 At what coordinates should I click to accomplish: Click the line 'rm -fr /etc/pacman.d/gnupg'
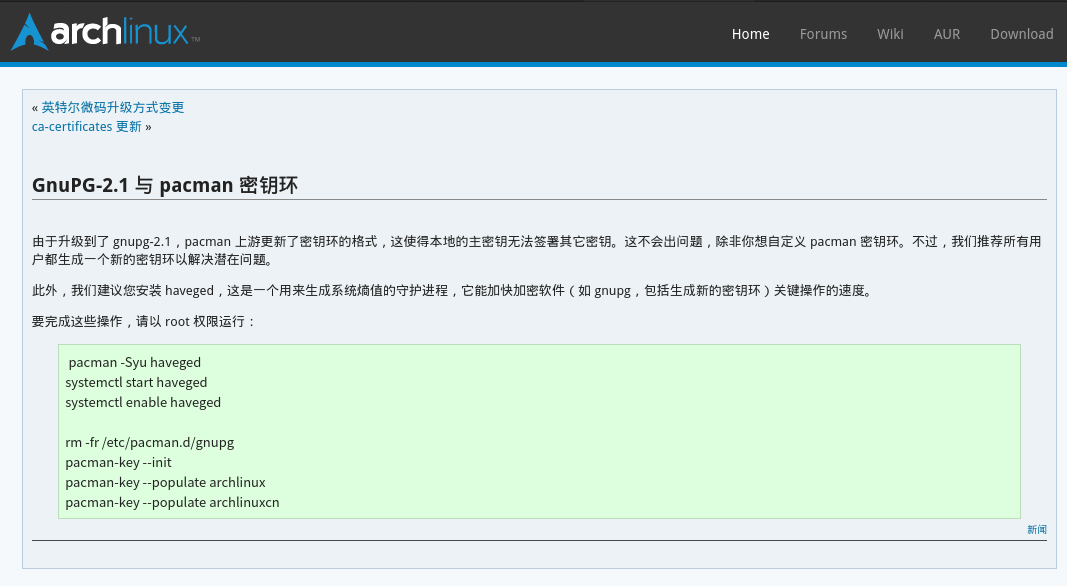point(150,442)
